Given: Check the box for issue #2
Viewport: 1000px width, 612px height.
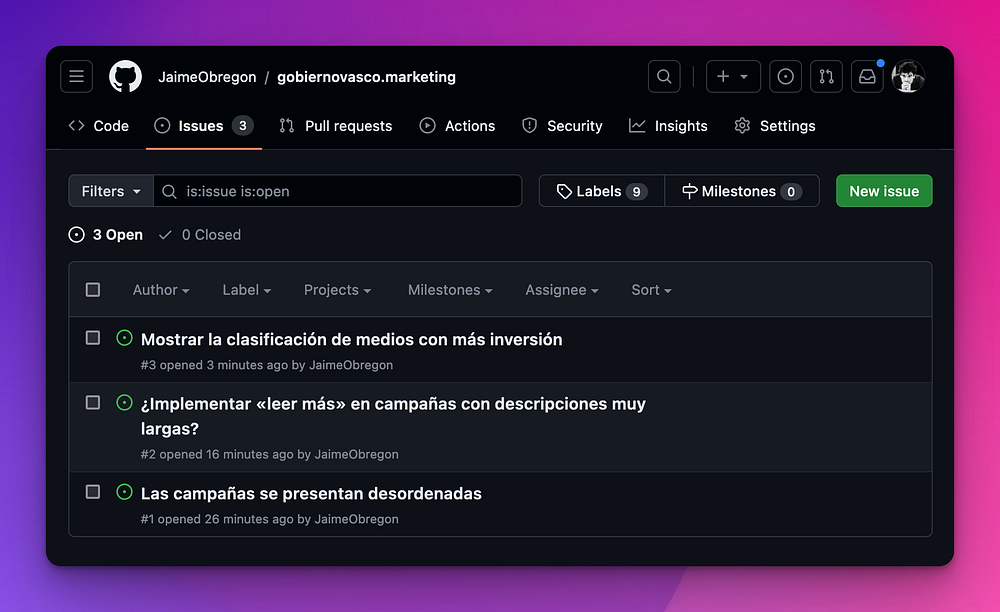Looking at the screenshot, I should [93, 403].
